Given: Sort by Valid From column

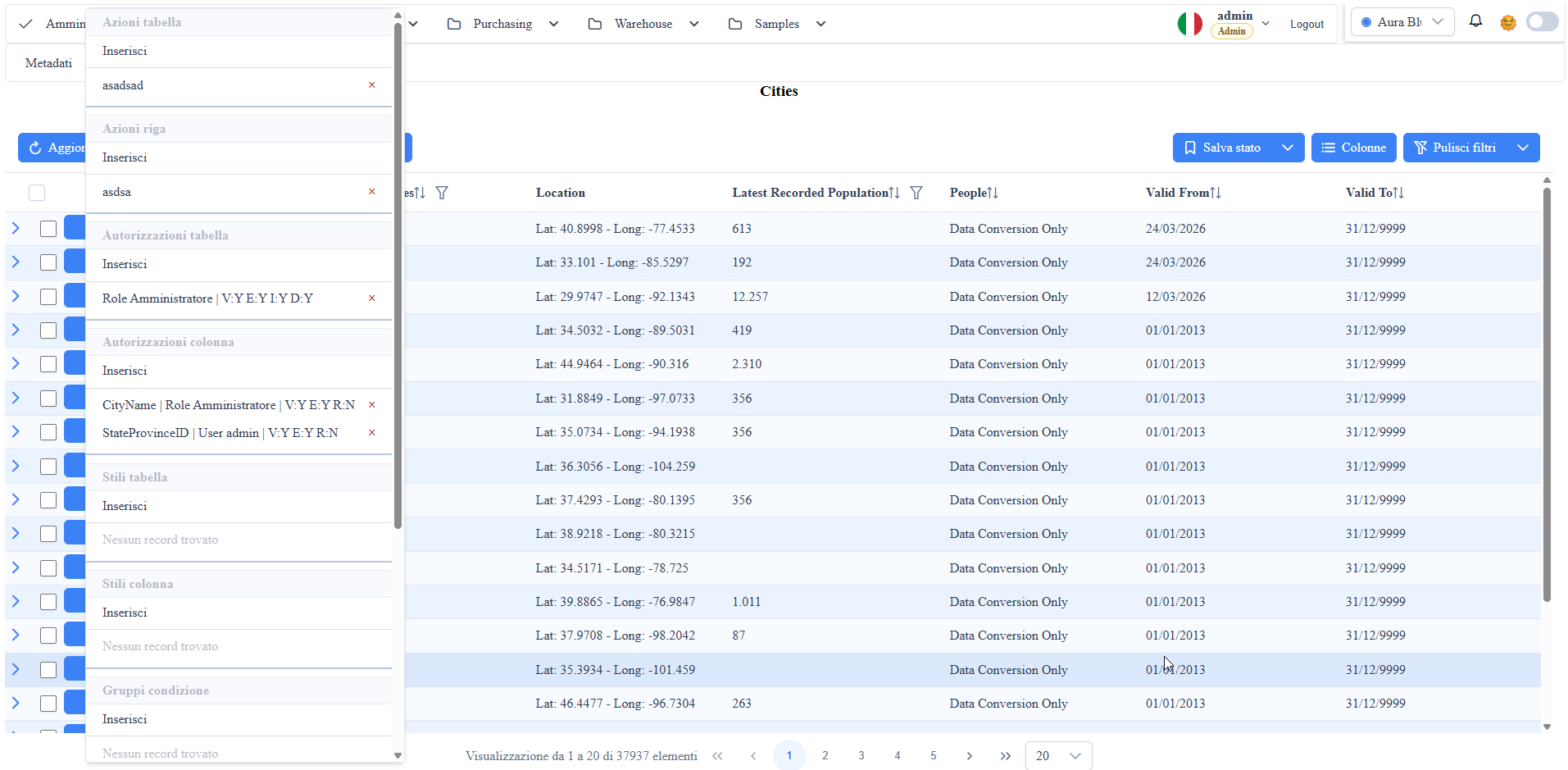Looking at the screenshot, I should coord(1216,193).
